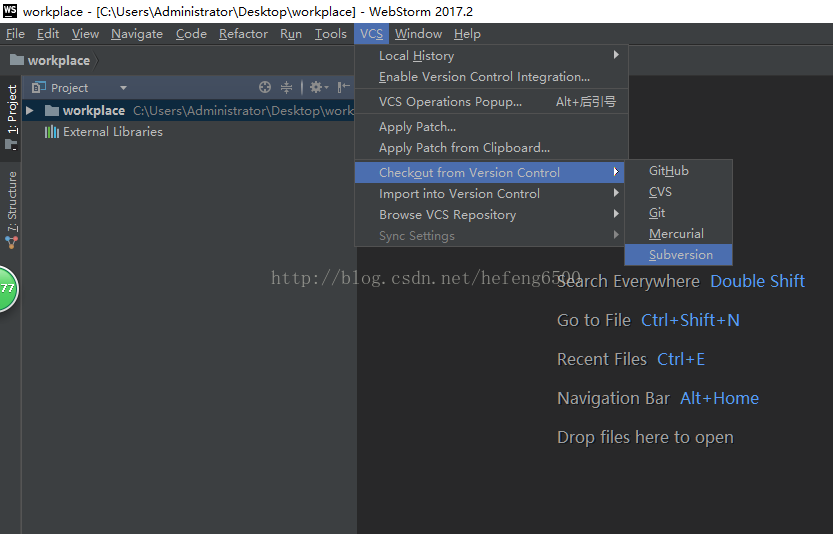Expand Browse VCS Repository submenu
The image size is (833, 534).
[491, 215]
